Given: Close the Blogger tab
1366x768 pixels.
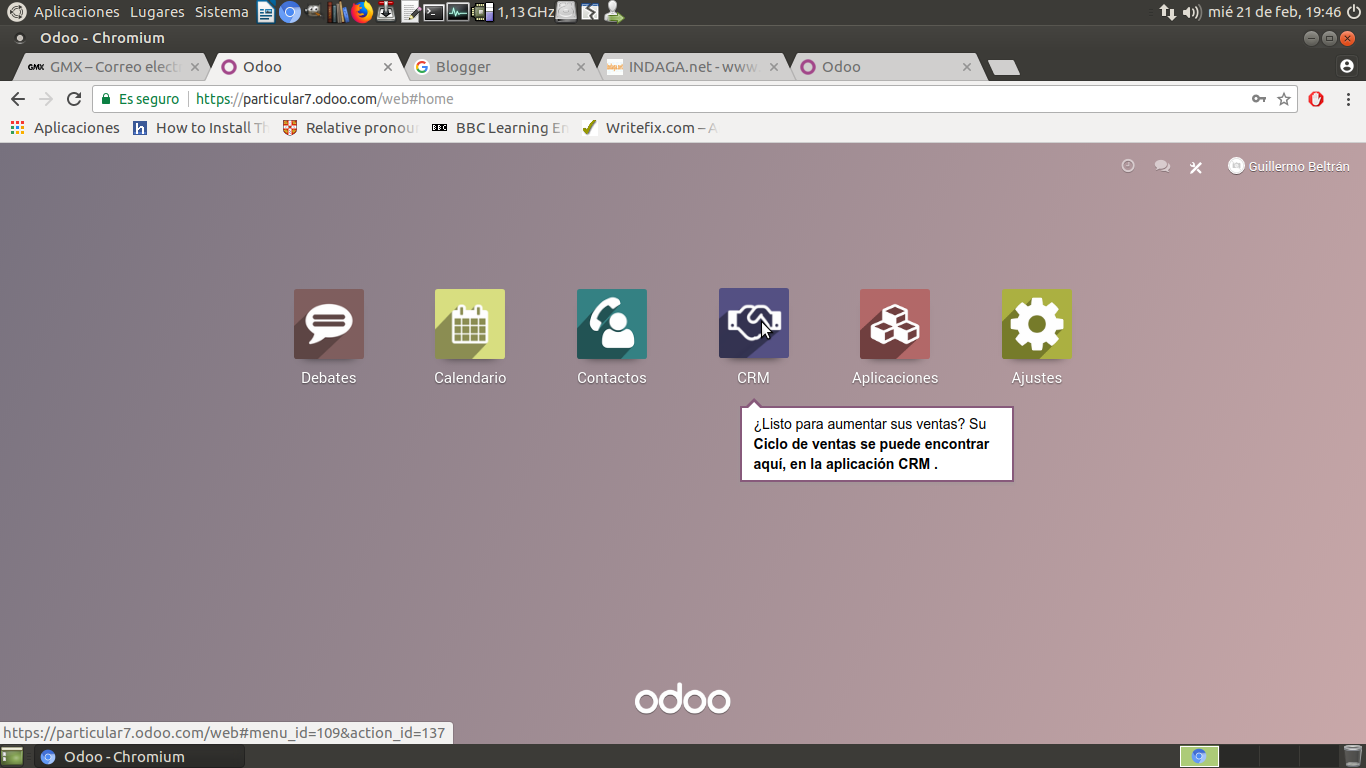Looking at the screenshot, I should pyautogui.click(x=581, y=67).
